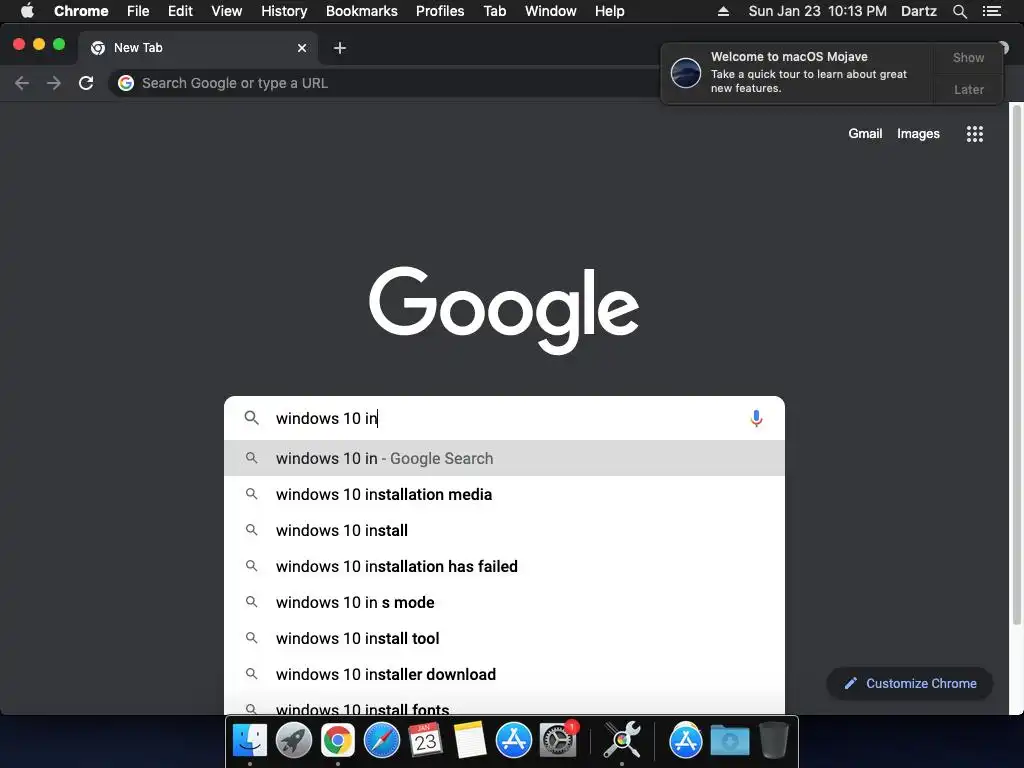Select suggestion 'windows 10 install tool'
This screenshot has width=1024, height=768.
pyautogui.click(x=504, y=638)
